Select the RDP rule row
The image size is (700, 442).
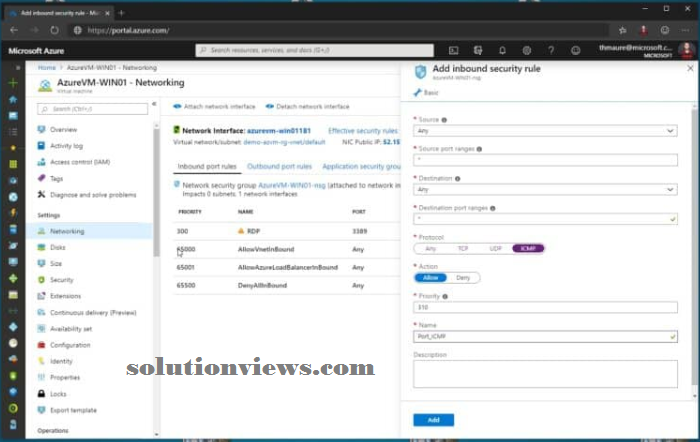pyautogui.click(x=287, y=231)
